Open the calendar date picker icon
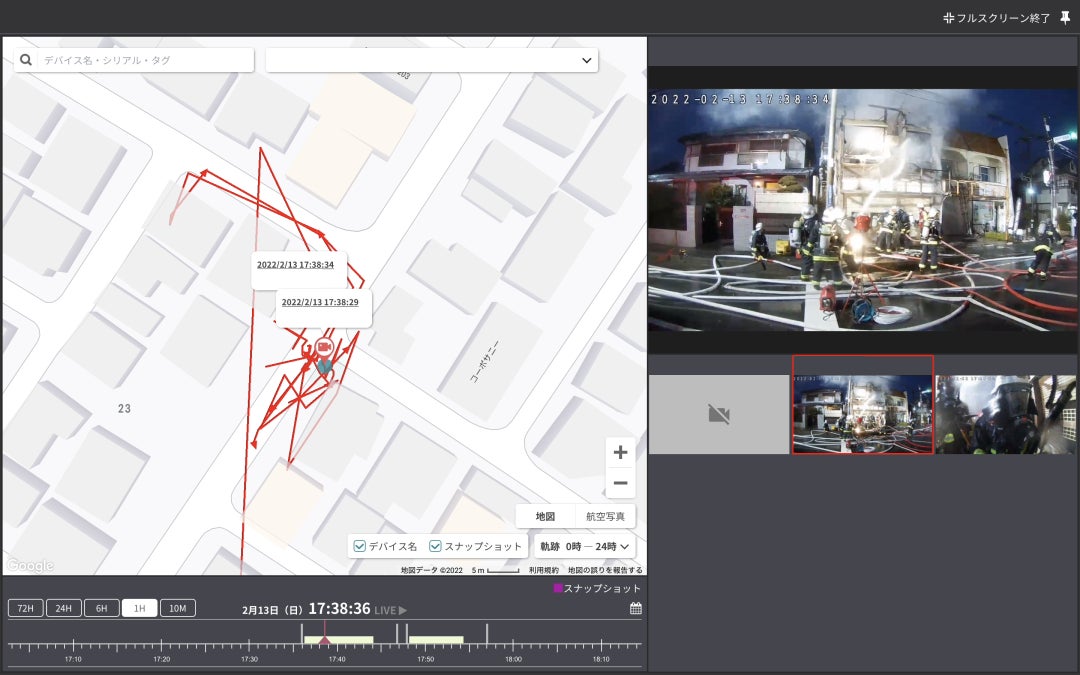Screen dimensions: 1080x675 [x=635, y=608]
